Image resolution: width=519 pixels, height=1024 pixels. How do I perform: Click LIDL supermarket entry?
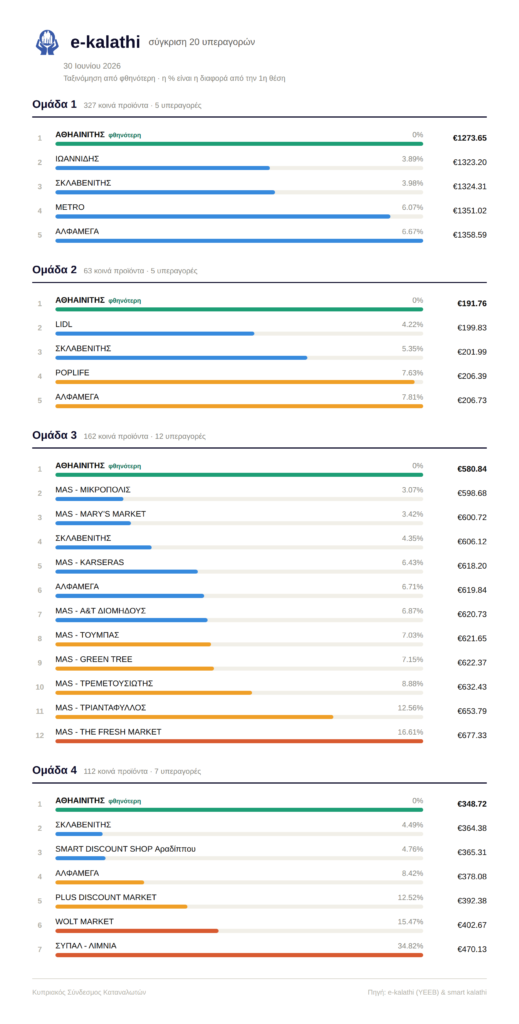pos(261,327)
